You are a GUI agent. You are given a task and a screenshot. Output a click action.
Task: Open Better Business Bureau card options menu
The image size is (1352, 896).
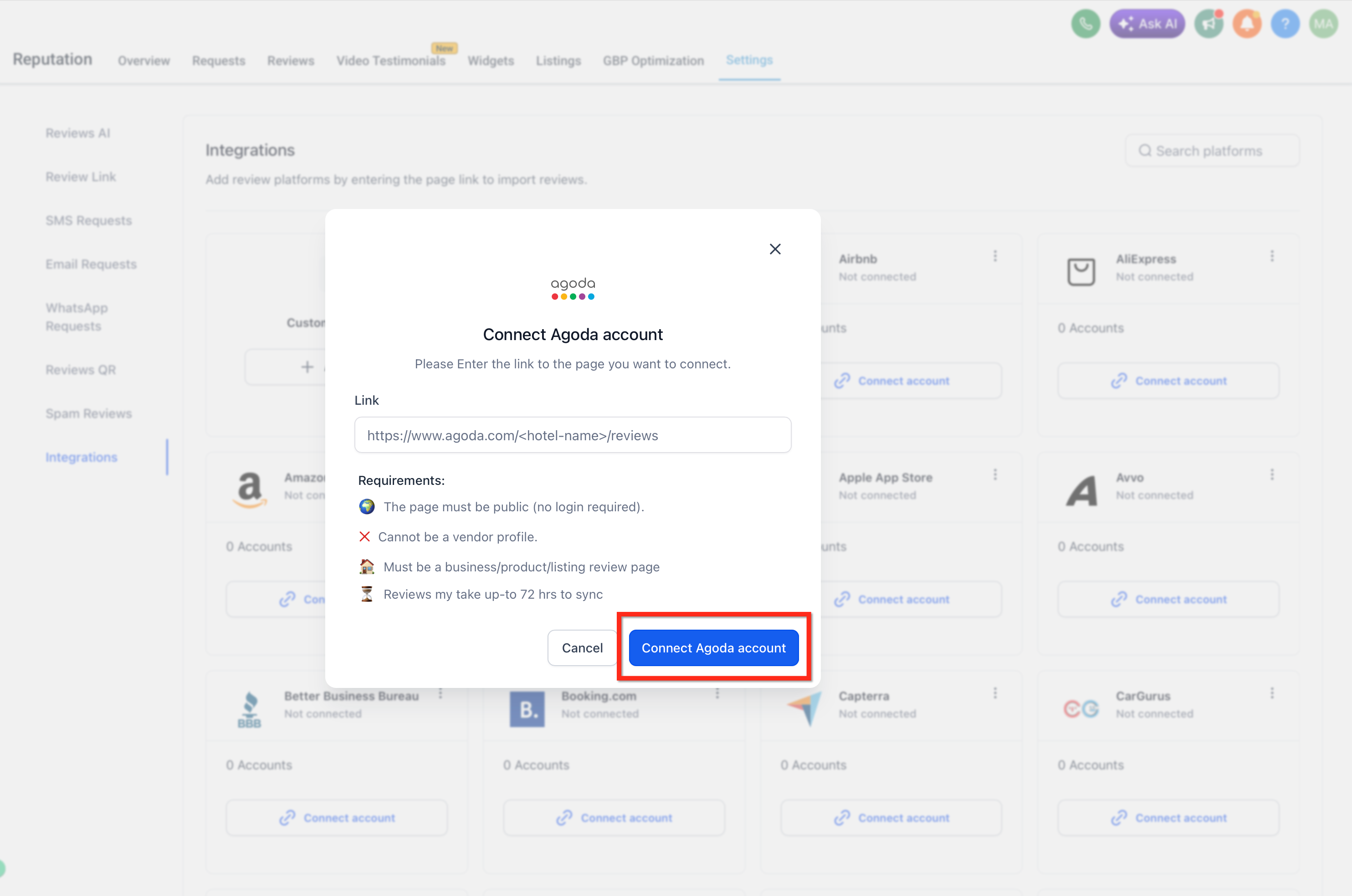pos(440,693)
